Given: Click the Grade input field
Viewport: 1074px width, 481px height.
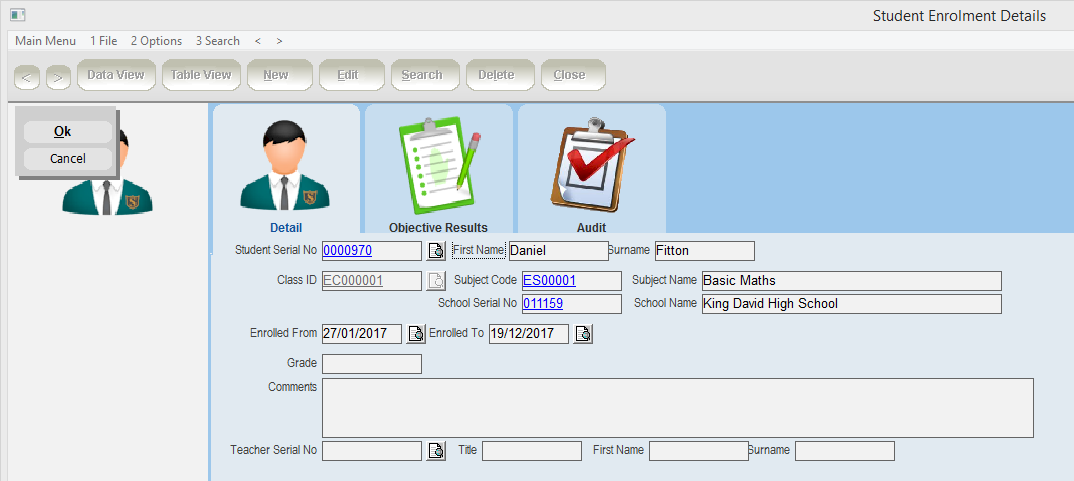Looking at the screenshot, I should click(x=371, y=364).
